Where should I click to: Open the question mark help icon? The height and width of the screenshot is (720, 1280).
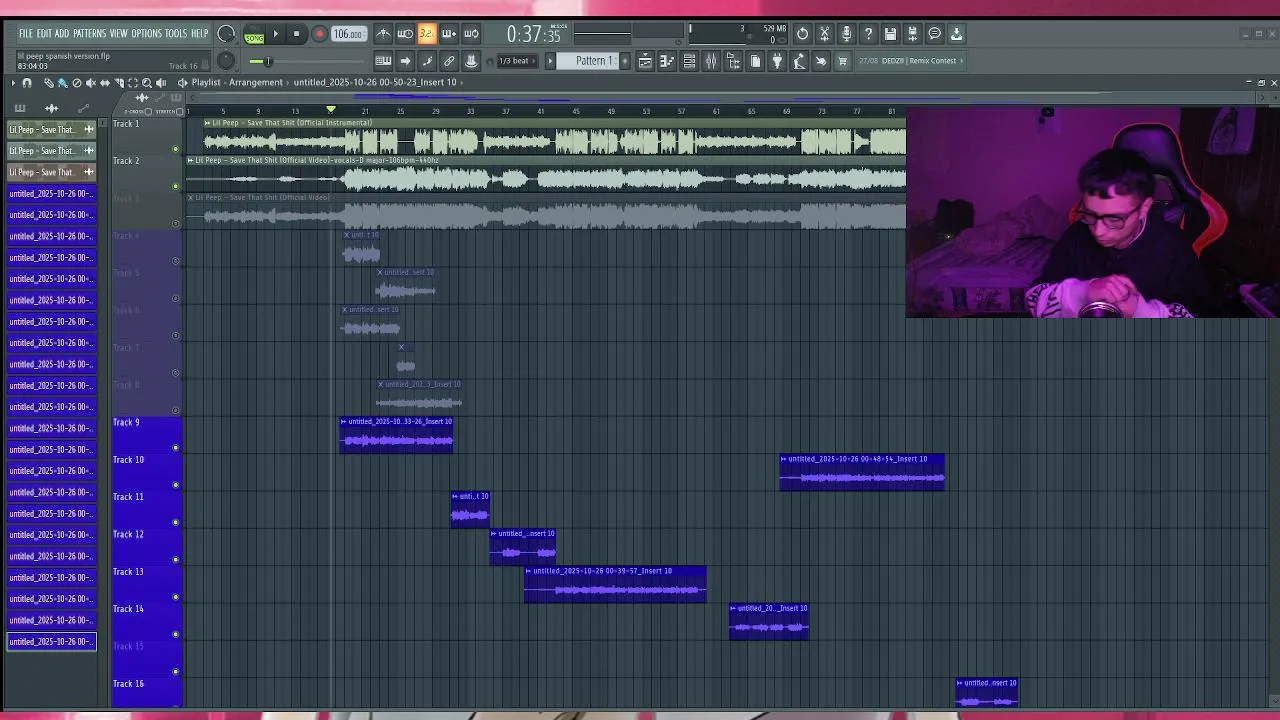pos(868,33)
